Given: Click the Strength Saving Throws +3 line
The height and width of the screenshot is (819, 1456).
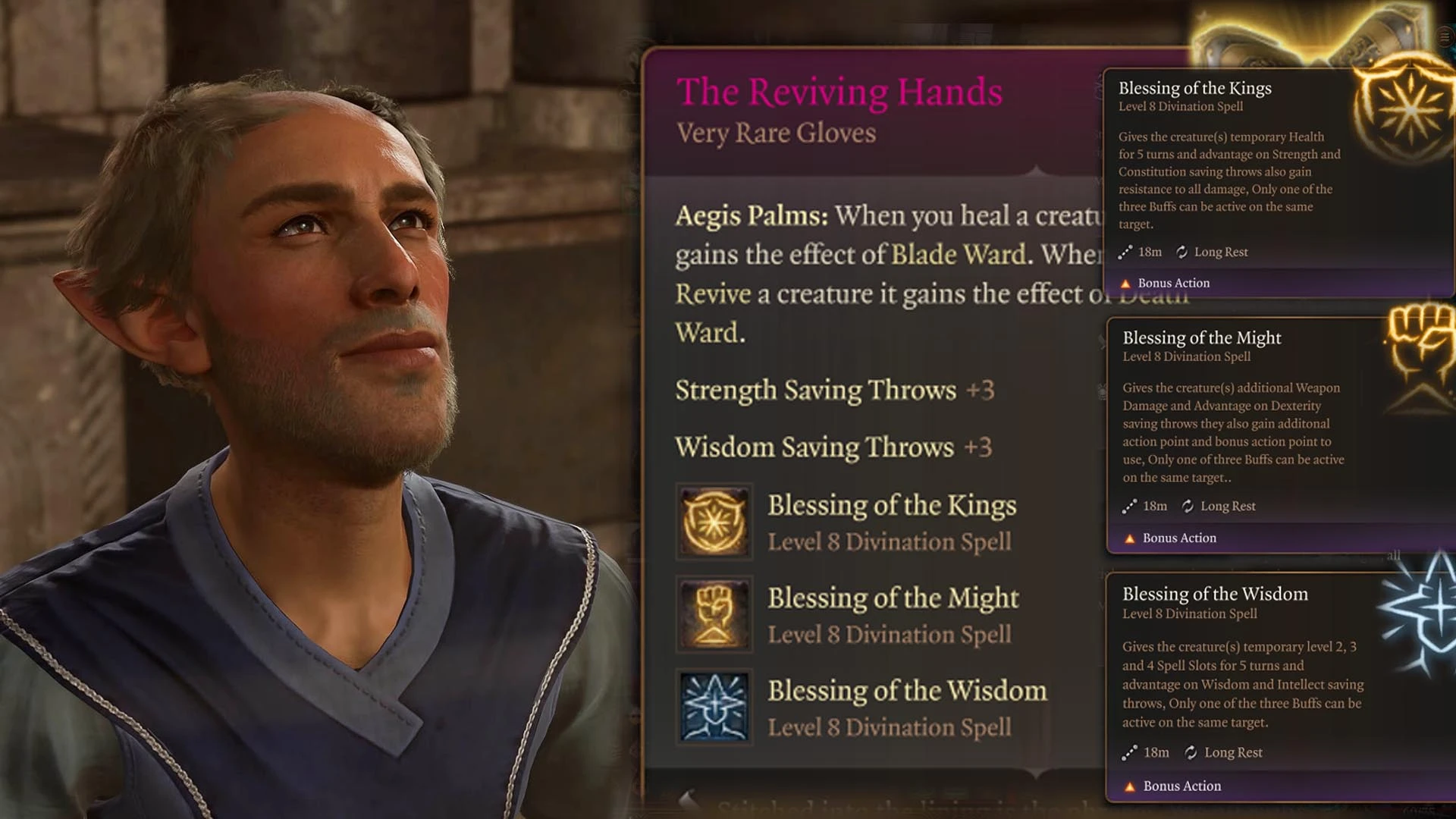Looking at the screenshot, I should [x=834, y=390].
